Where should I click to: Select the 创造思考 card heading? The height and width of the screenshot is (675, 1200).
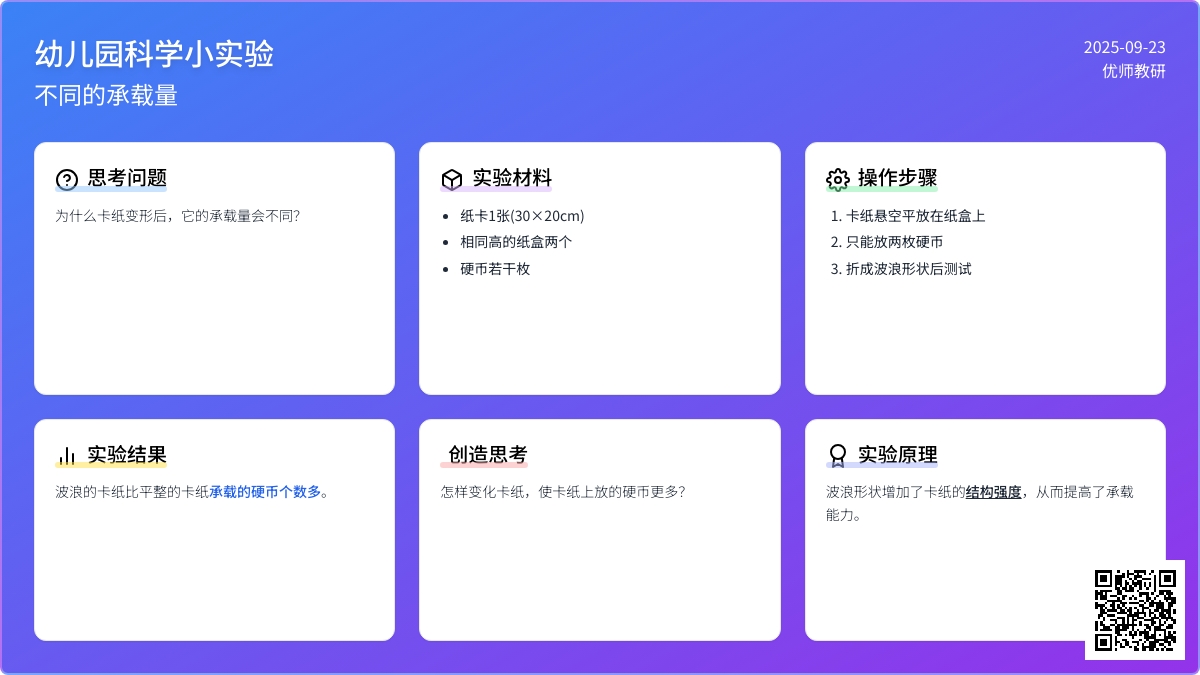click(487, 455)
